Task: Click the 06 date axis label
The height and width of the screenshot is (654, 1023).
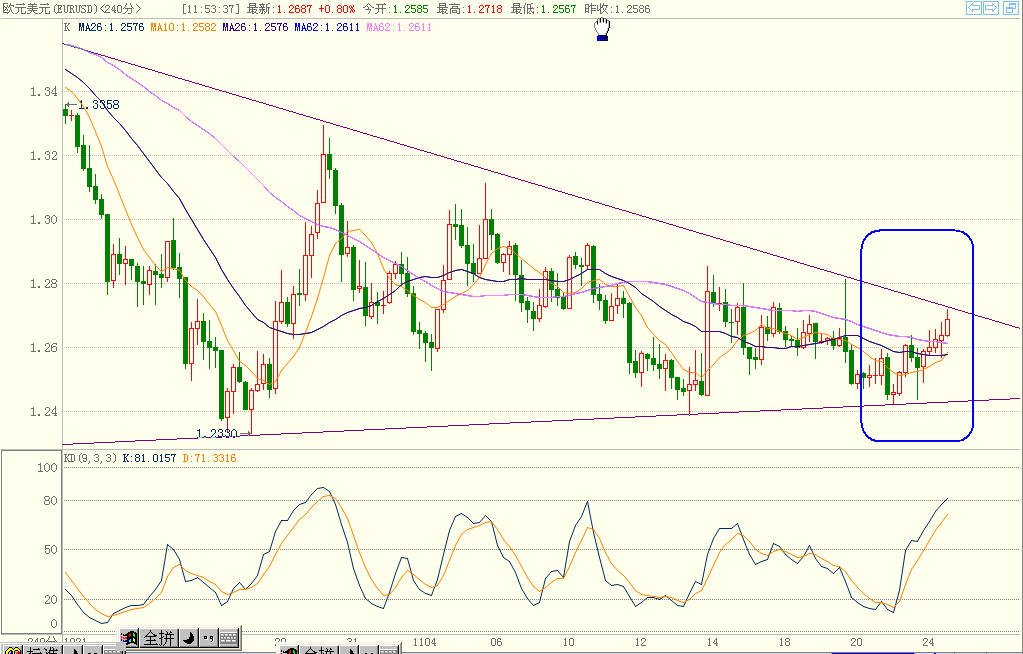Action: [x=496, y=642]
